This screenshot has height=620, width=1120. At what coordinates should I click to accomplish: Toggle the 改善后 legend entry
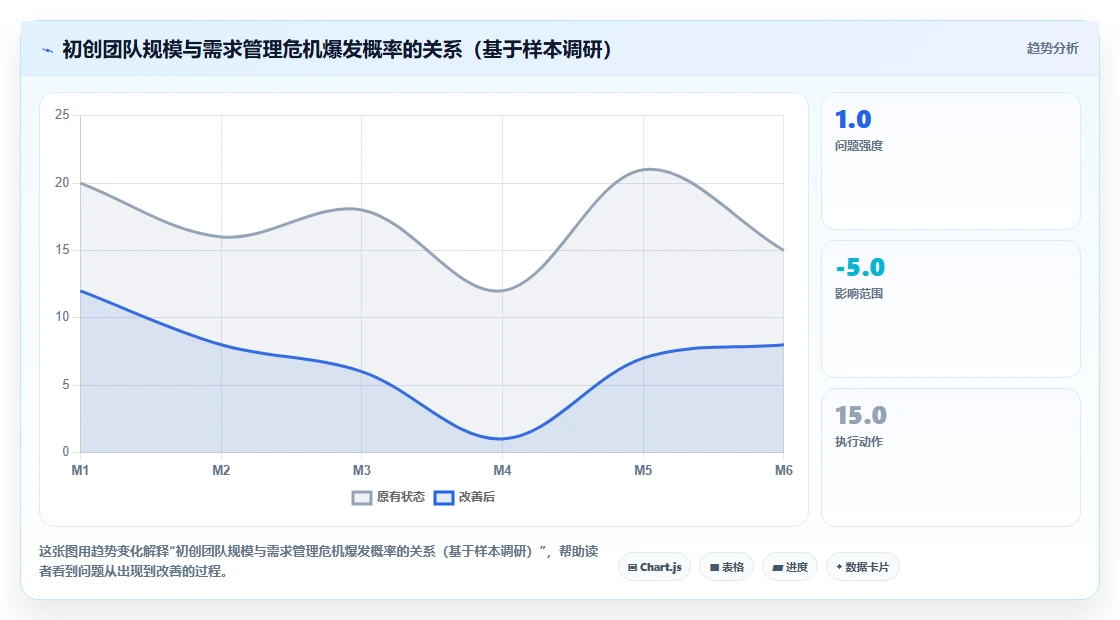click(x=464, y=497)
